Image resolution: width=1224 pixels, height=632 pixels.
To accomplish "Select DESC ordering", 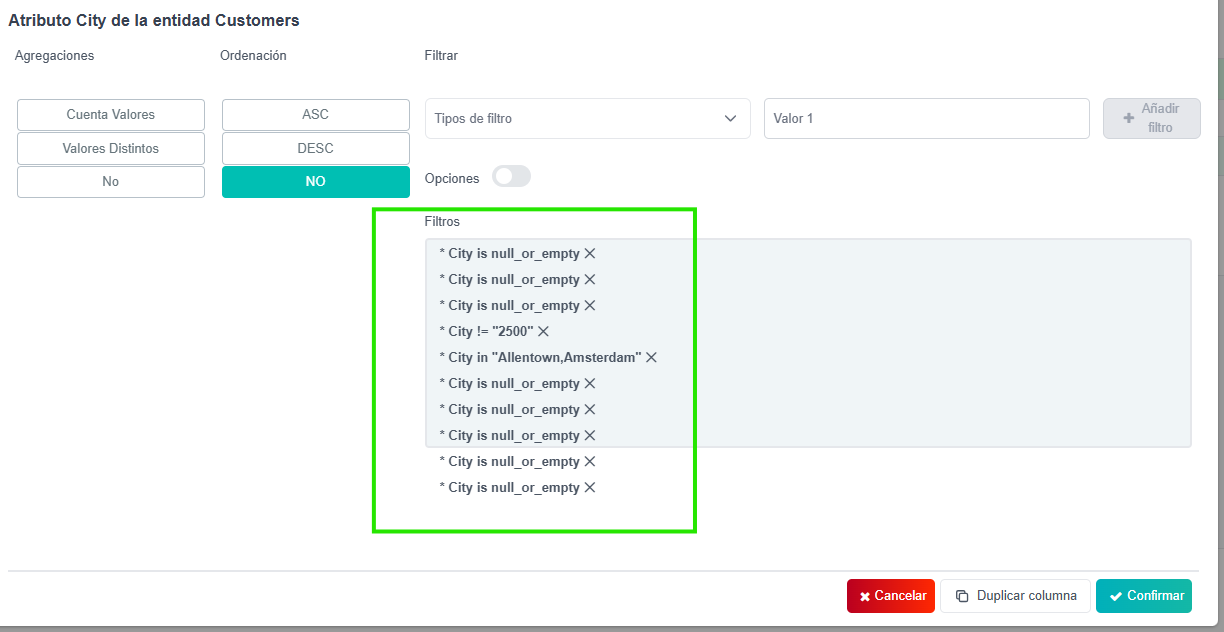I will [315, 148].
